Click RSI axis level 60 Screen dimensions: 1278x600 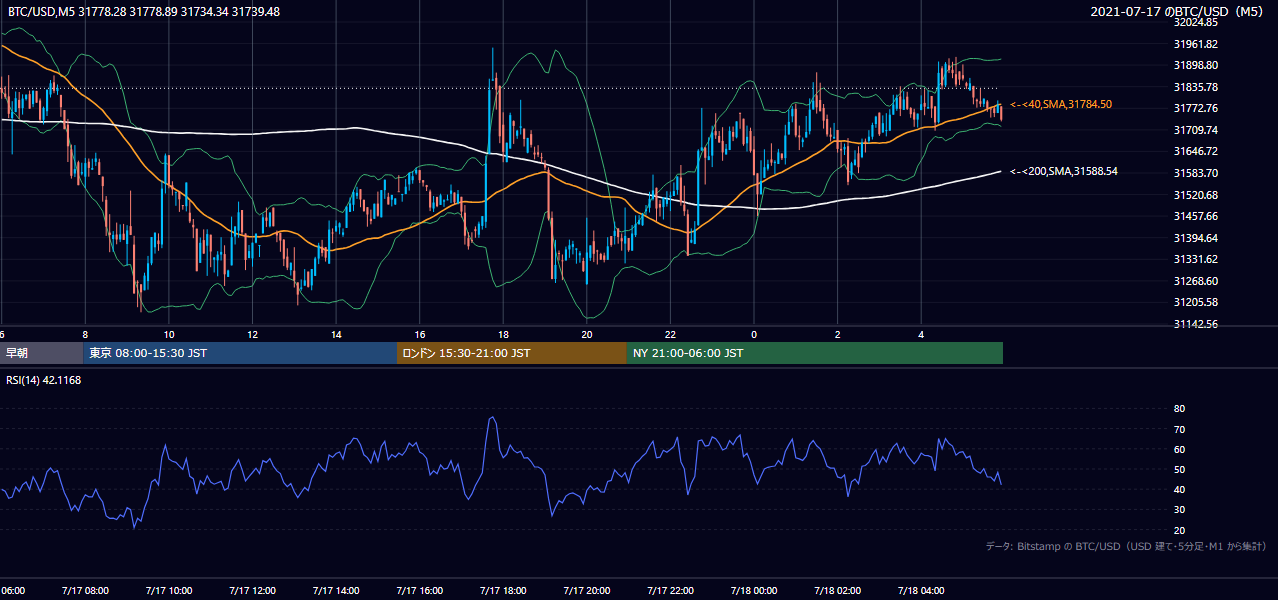[1179, 449]
